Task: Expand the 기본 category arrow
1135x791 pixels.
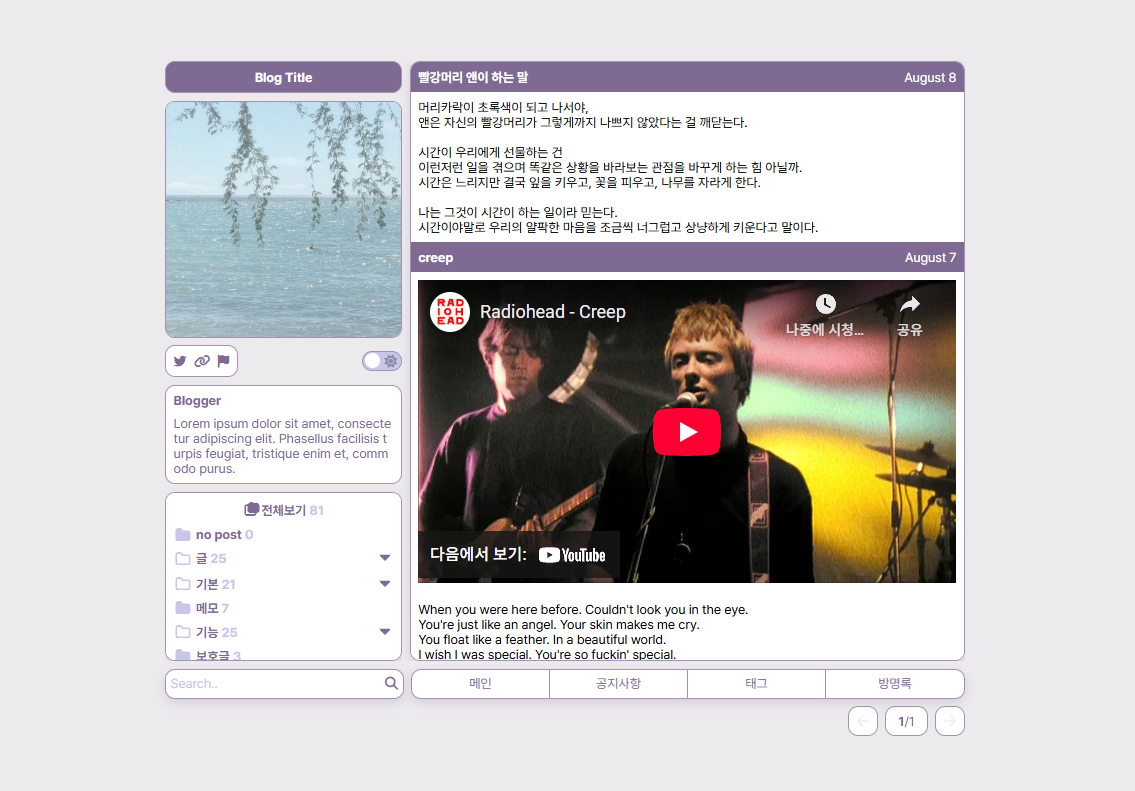Action: [x=385, y=583]
